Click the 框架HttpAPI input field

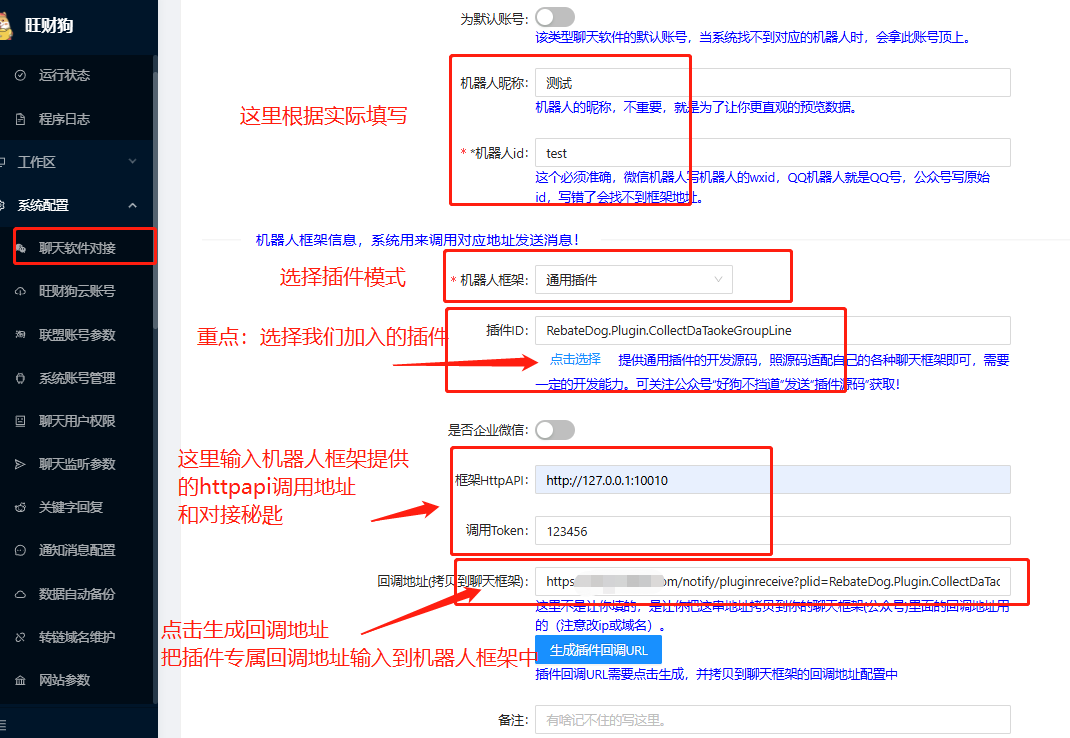click(772, 480)
